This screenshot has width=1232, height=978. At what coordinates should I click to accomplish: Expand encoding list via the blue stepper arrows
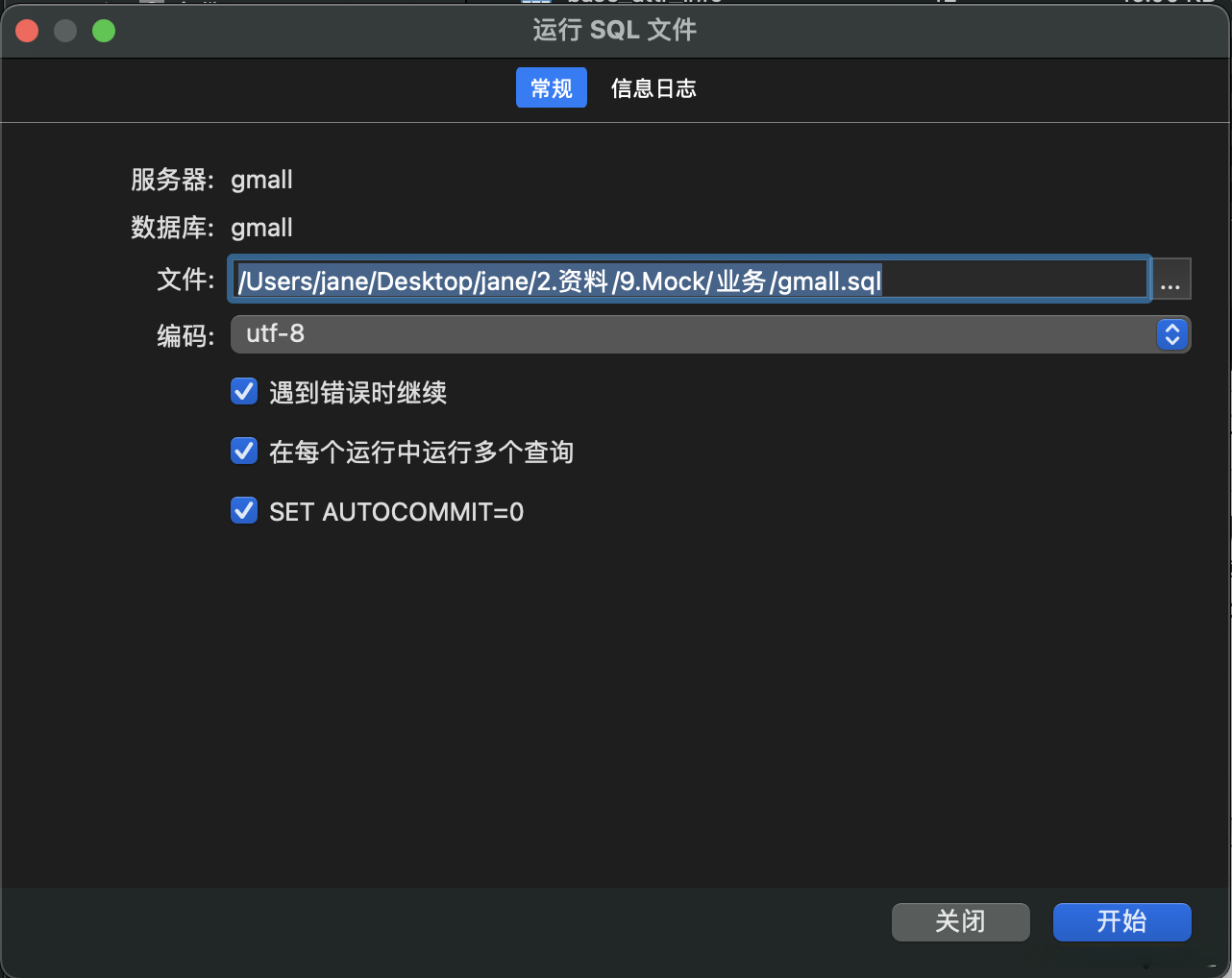(x=1171, y=334)
